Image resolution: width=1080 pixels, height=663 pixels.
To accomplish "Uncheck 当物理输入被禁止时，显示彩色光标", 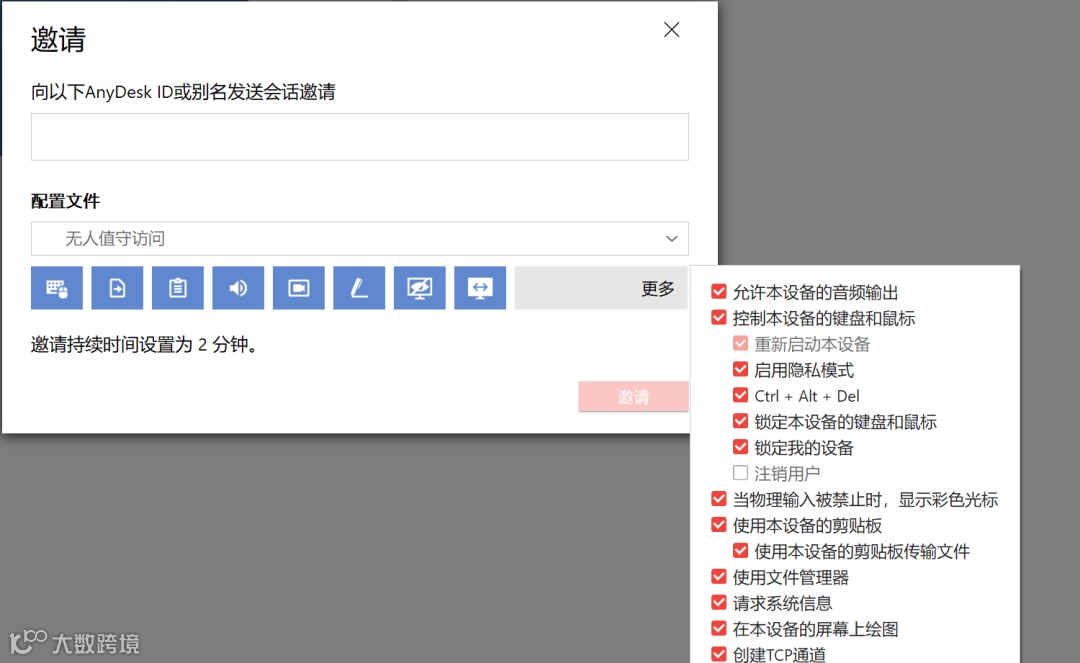I will click(718, 499).
